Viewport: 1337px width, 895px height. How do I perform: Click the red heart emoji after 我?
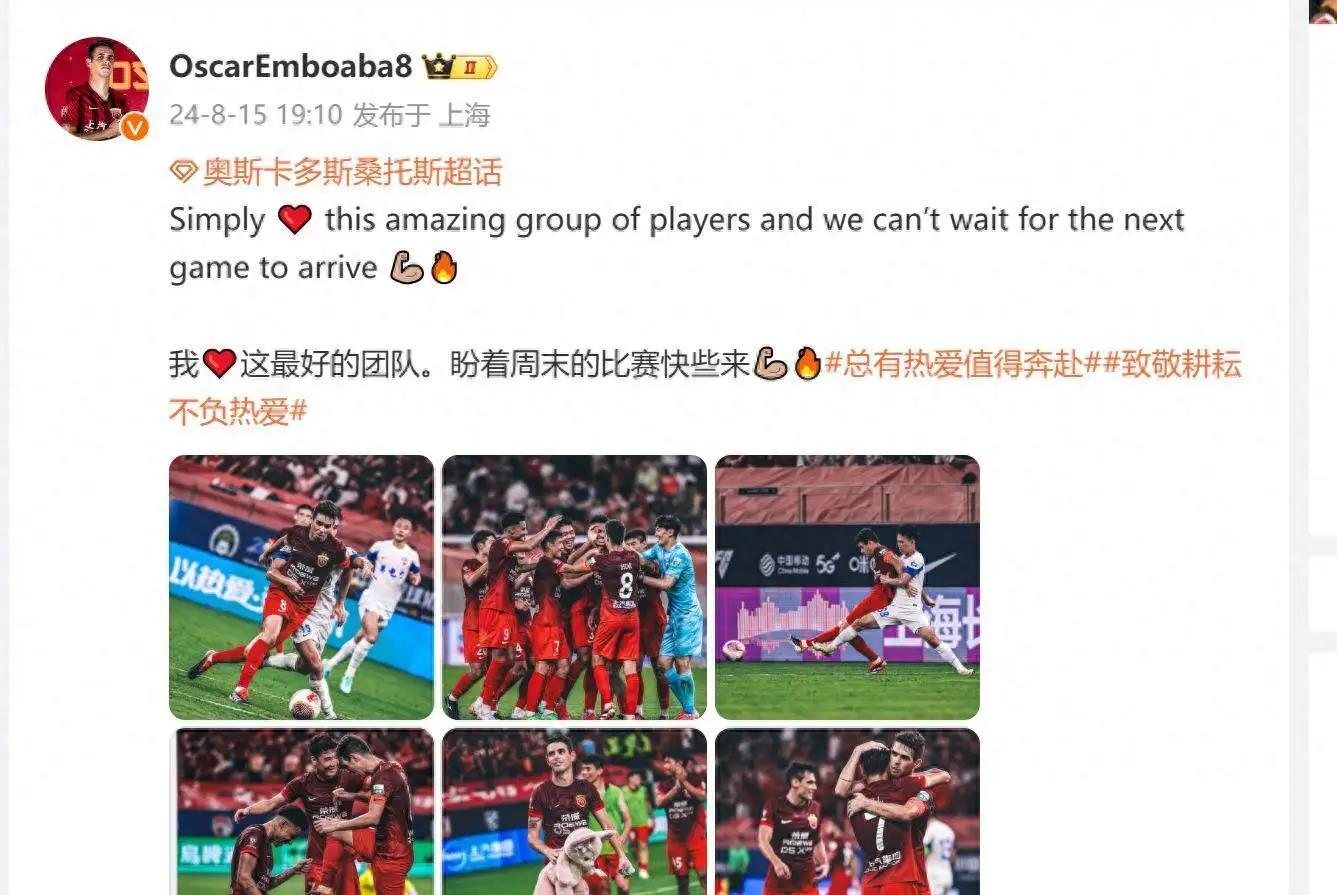point(219,365)
